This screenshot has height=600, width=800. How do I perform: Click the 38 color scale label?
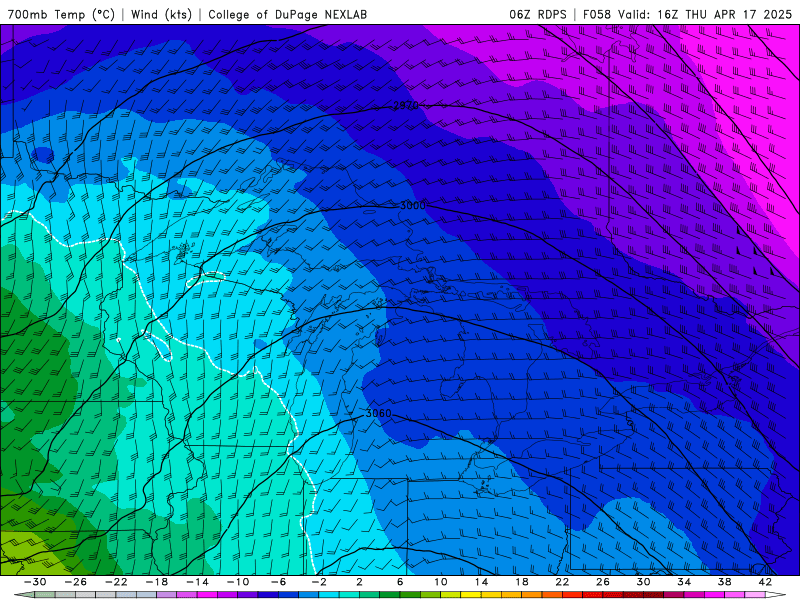click(724, 582)
